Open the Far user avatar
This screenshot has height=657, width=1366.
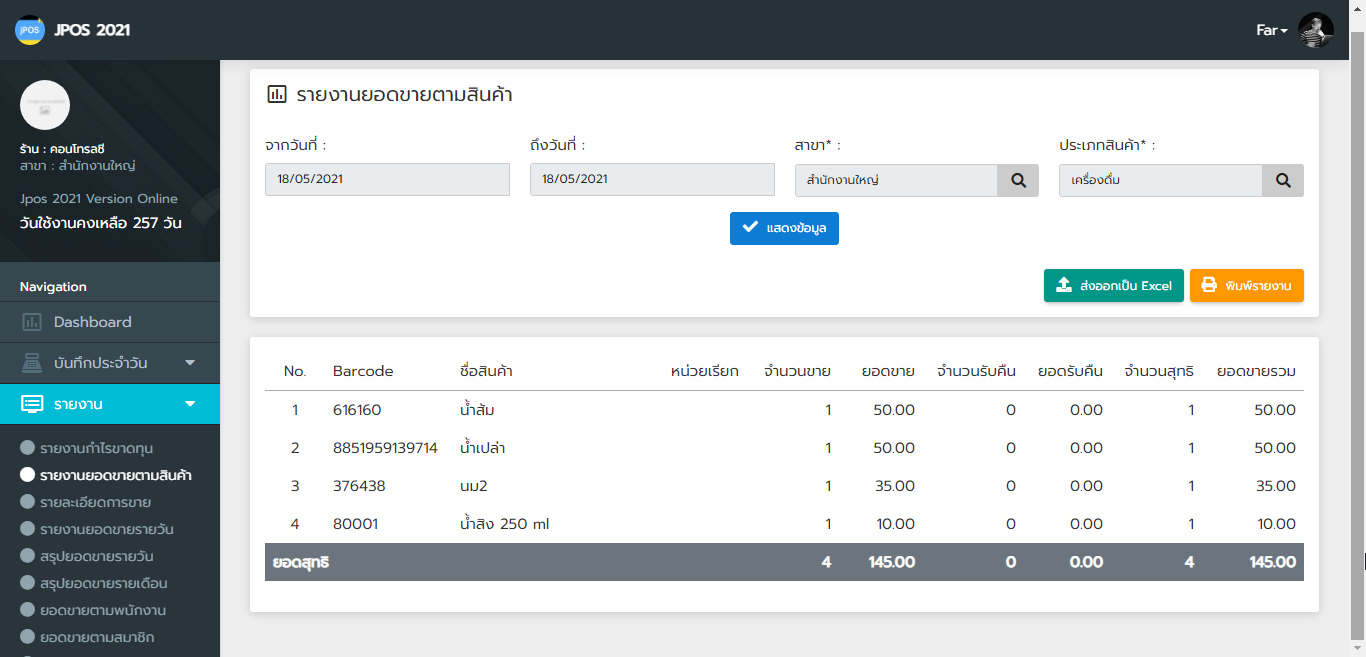1316,30
